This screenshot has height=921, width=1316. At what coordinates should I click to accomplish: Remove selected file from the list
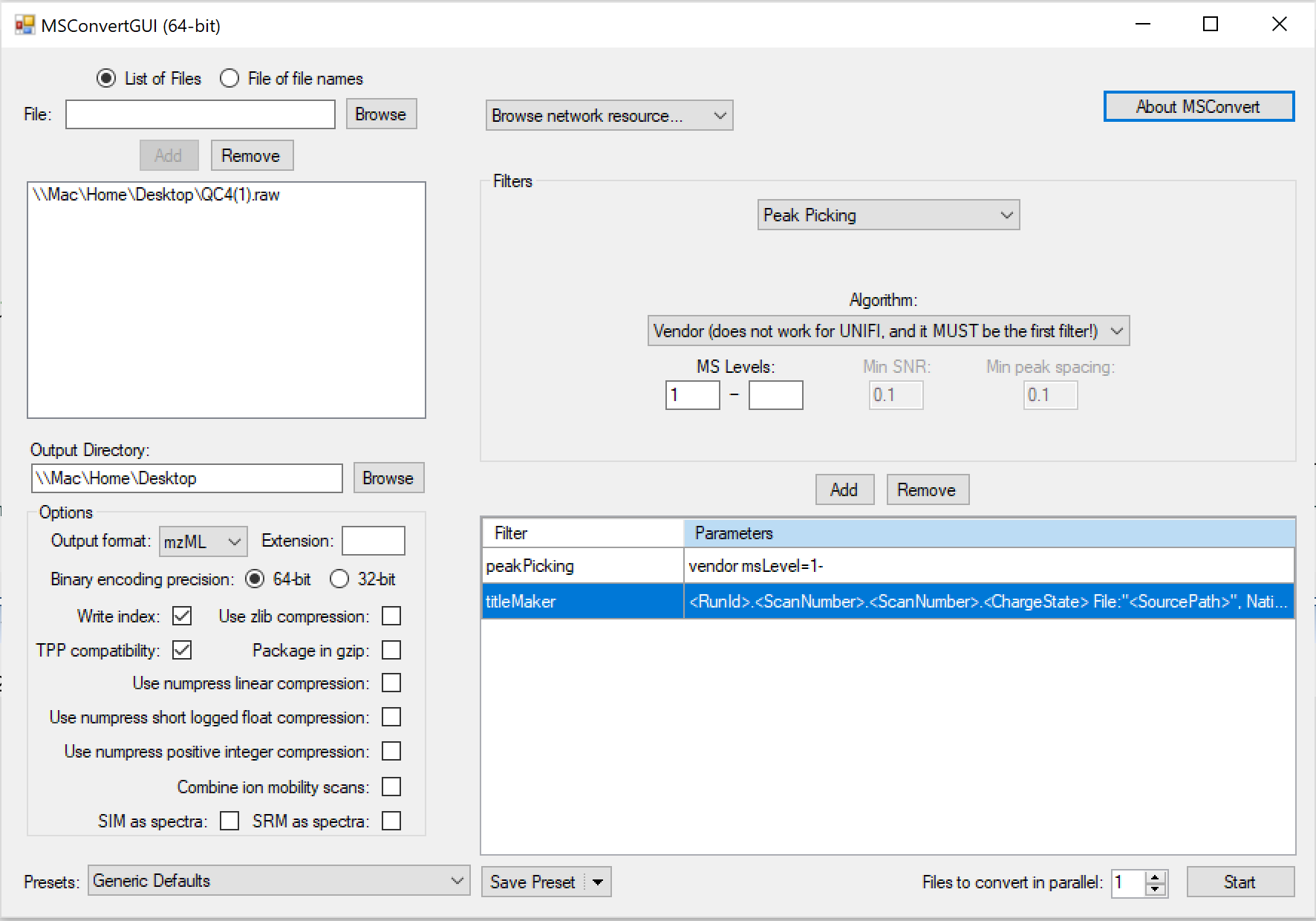pos(252,155)
